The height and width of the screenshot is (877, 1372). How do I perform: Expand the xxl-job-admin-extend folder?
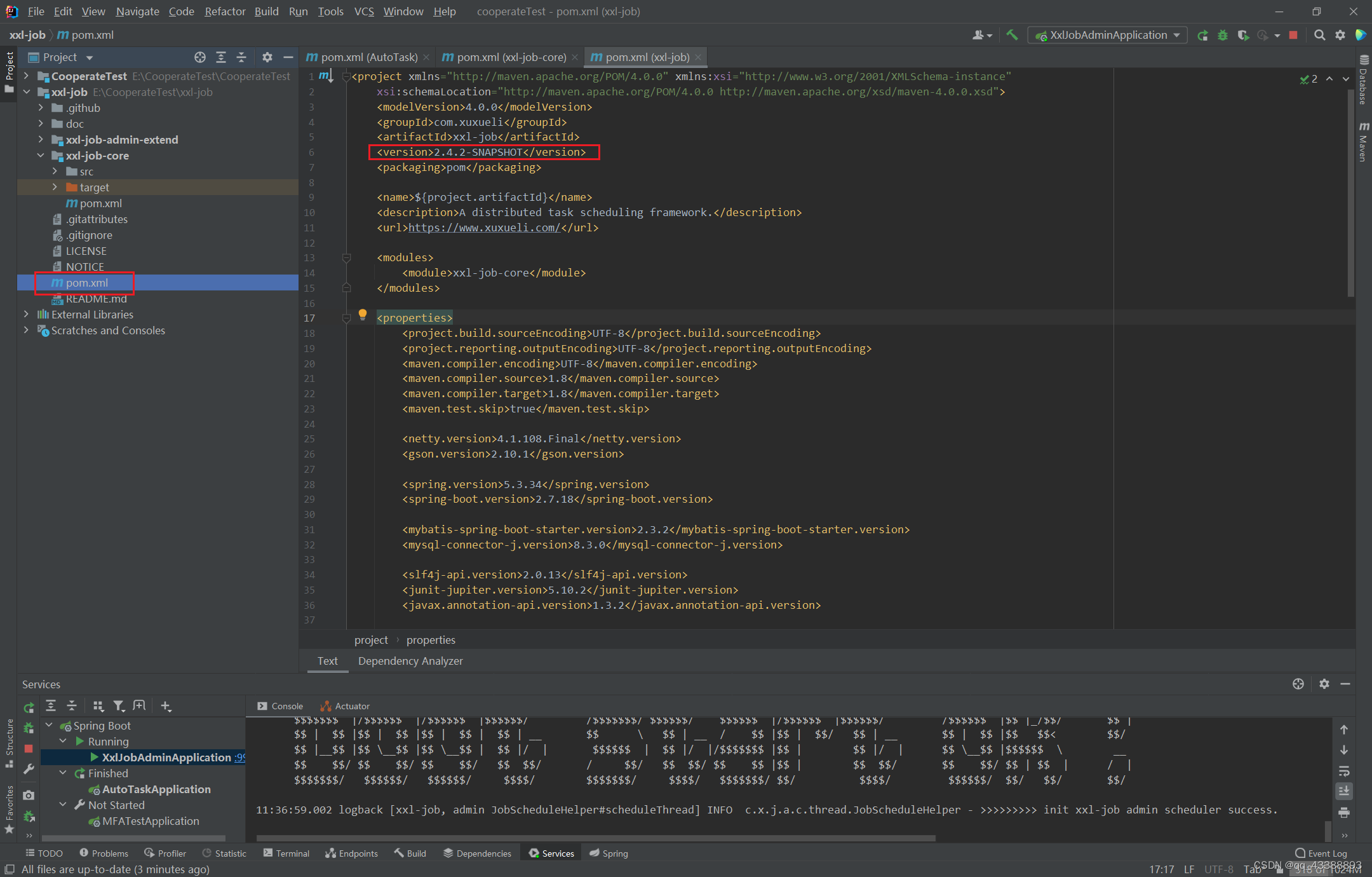40,139
